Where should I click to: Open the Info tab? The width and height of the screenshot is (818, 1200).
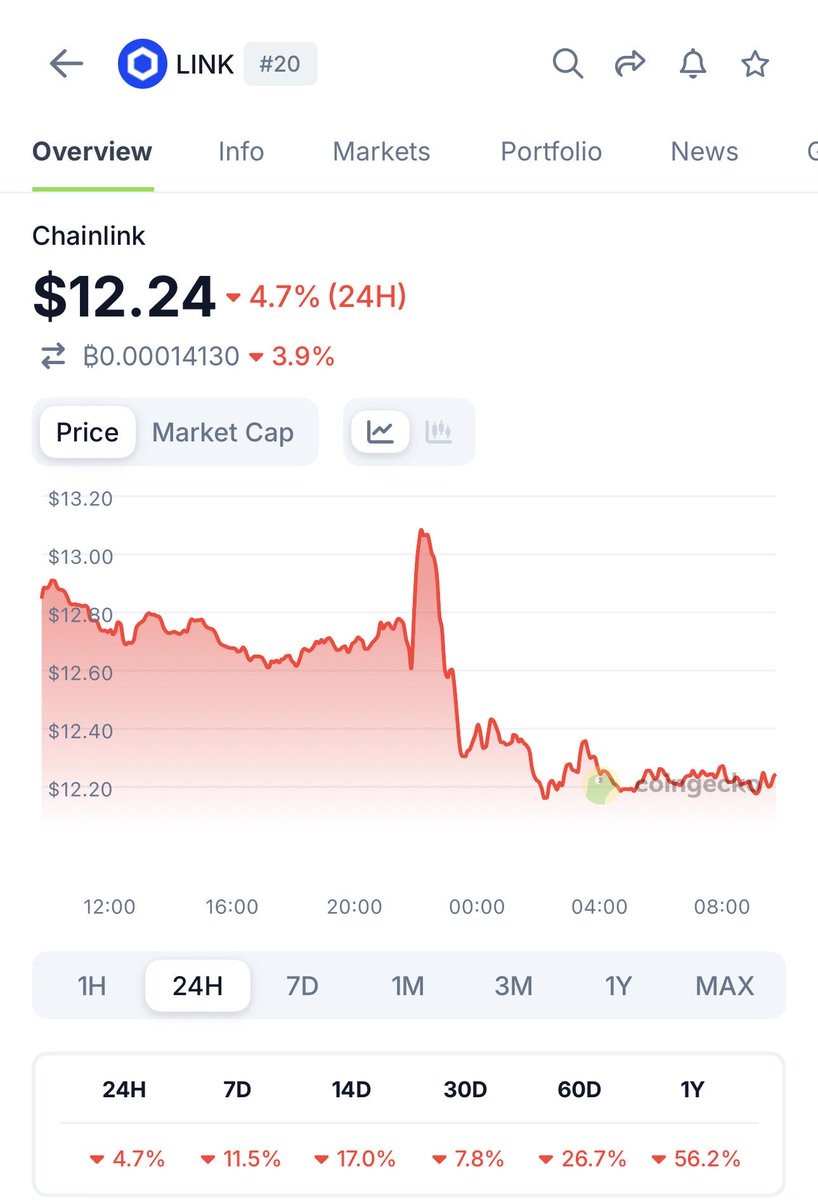click(x=241, y=152)
